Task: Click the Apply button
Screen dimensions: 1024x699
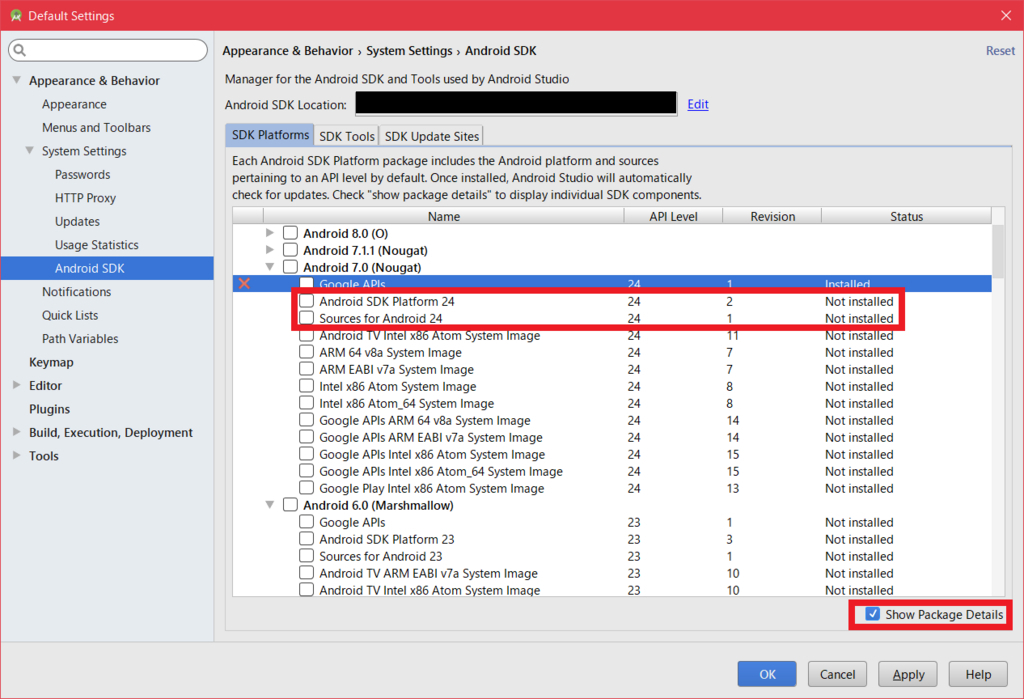Action: click(908, 674)
